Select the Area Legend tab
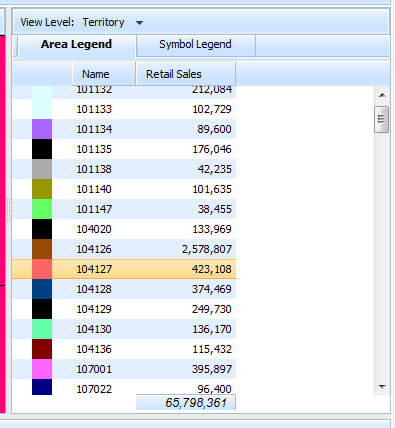Image resolution: width=395 pixels, height=428 pixels. [x=76, y=45]
